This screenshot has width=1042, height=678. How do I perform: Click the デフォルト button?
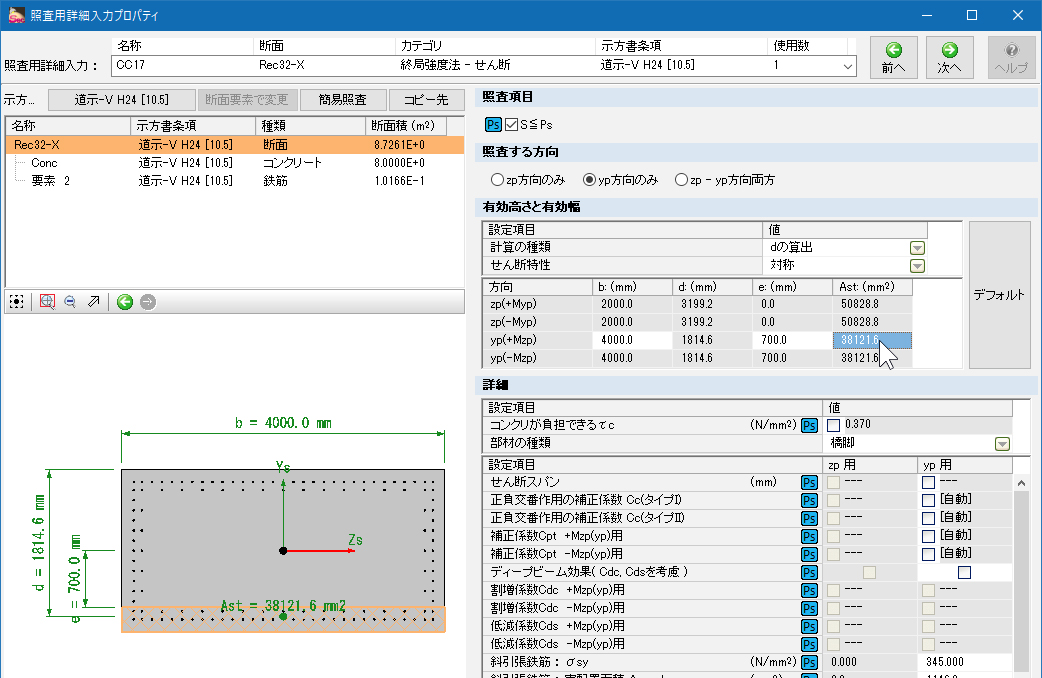pyautogui.click(x=999, y=295)
